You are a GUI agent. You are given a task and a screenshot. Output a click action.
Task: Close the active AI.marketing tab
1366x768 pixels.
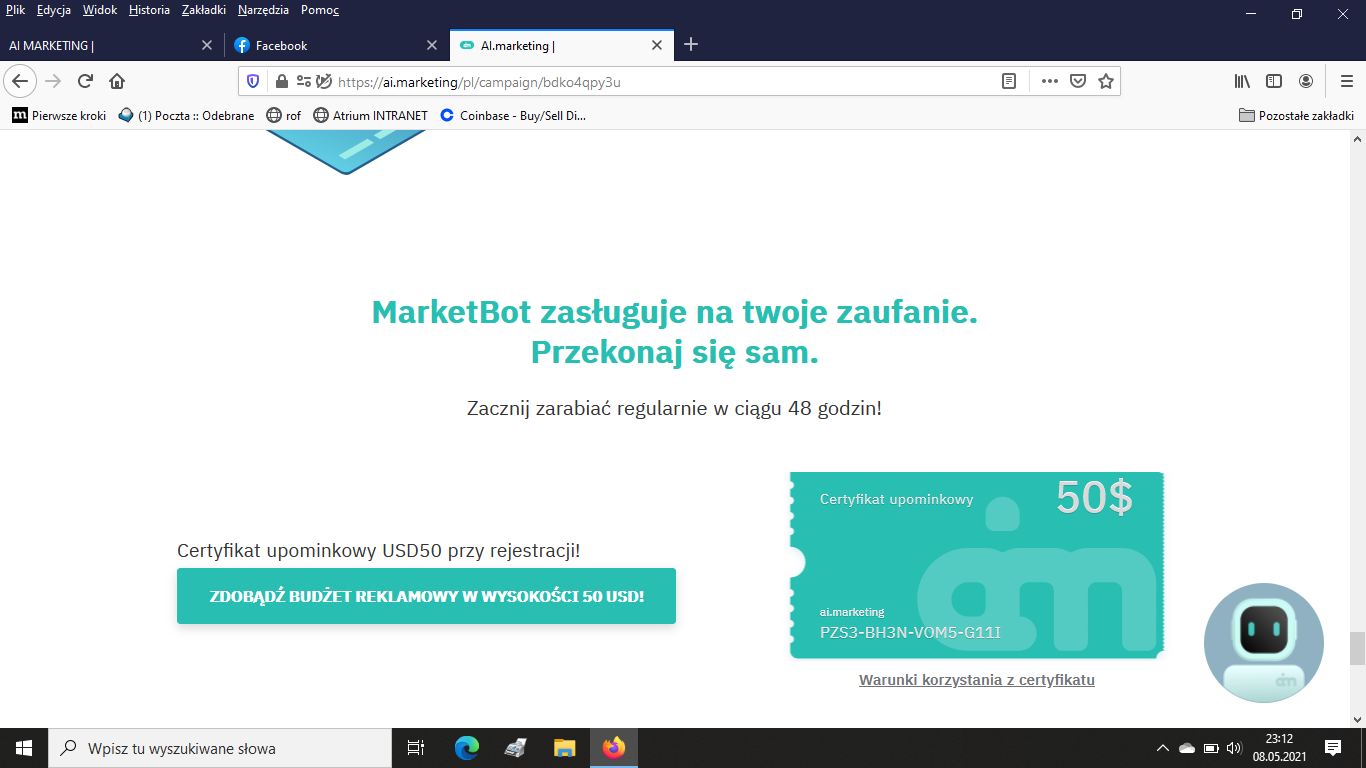657,45
